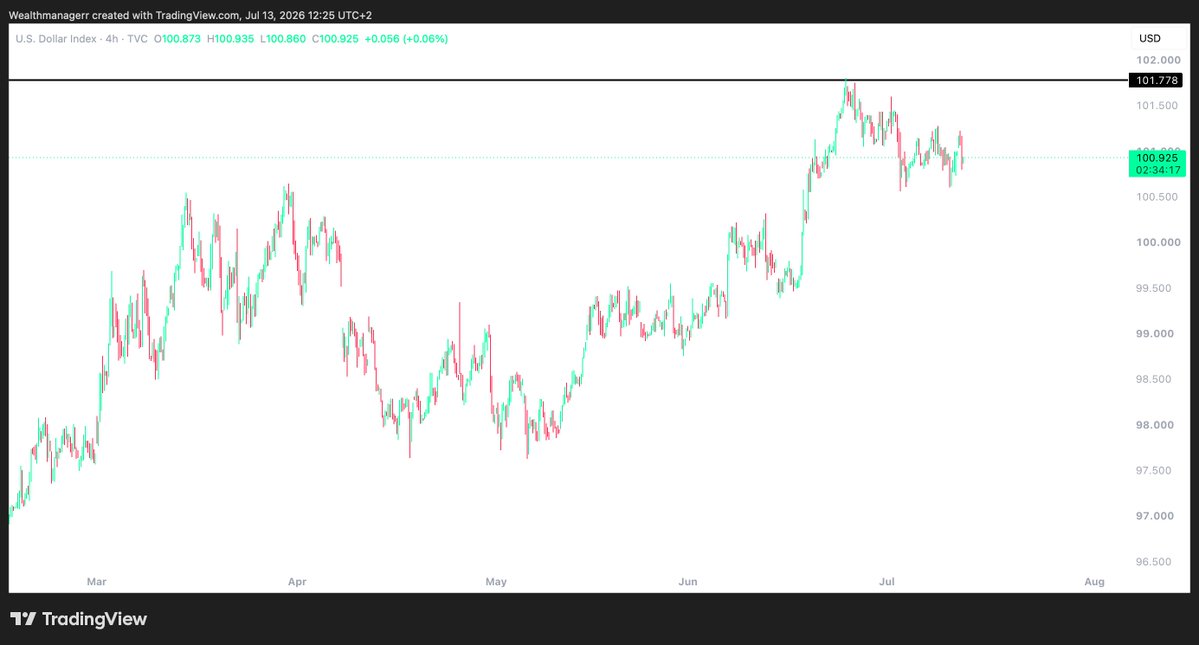
Task: Click the 101.500 price axis label
Action: pyautogui.click(x=1157, y=105)
